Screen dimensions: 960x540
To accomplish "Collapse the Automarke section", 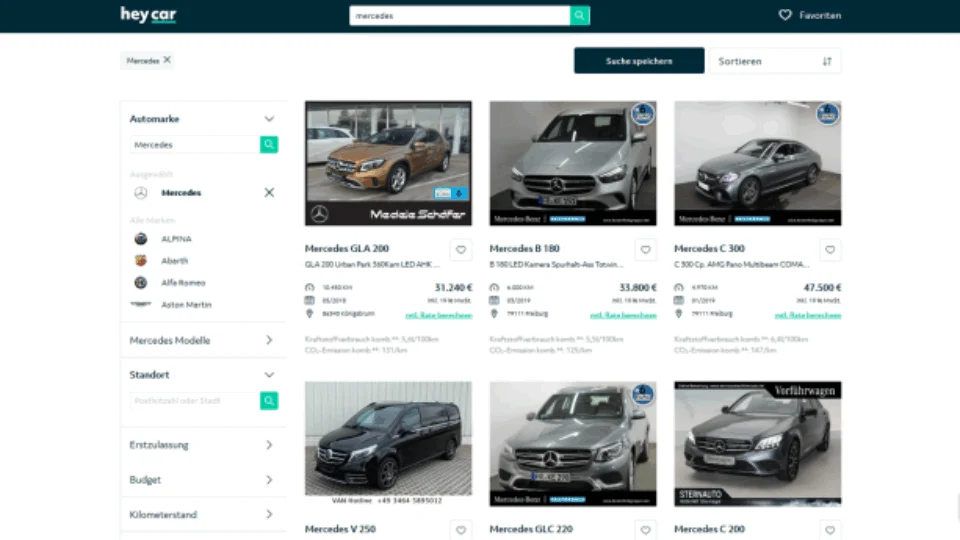I will (x=269, y=119).
